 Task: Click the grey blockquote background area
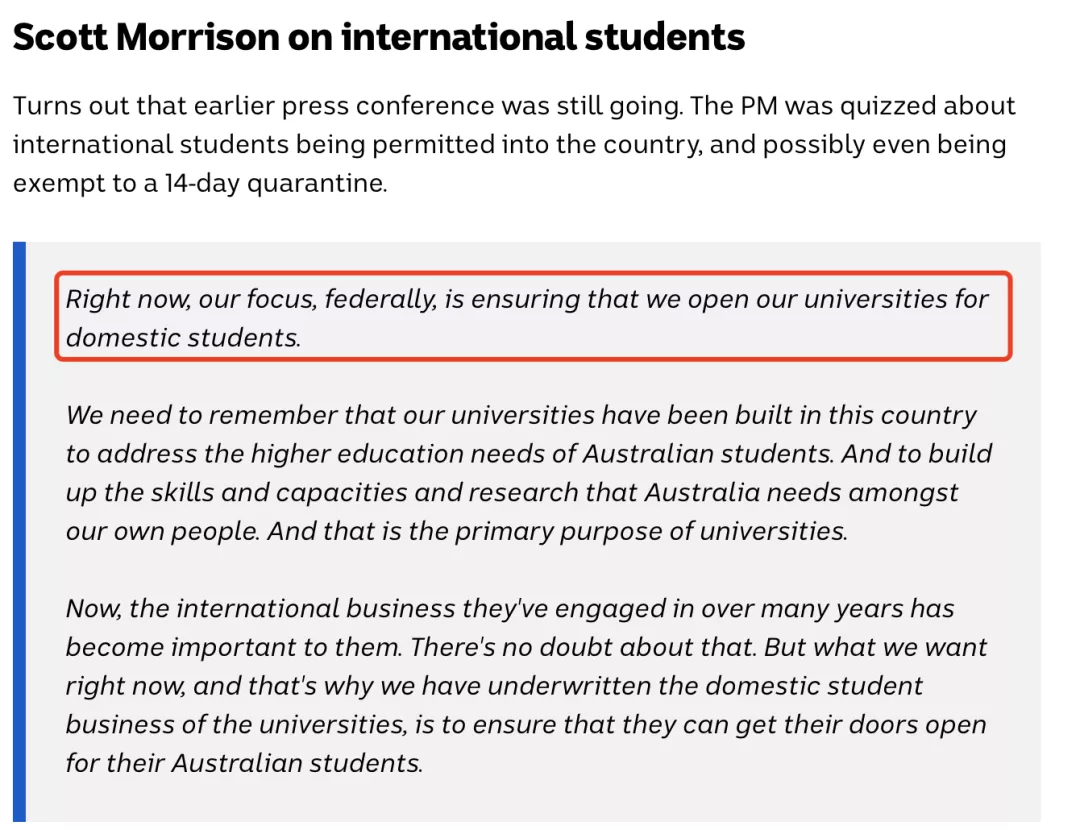click(x=533, y=531)
